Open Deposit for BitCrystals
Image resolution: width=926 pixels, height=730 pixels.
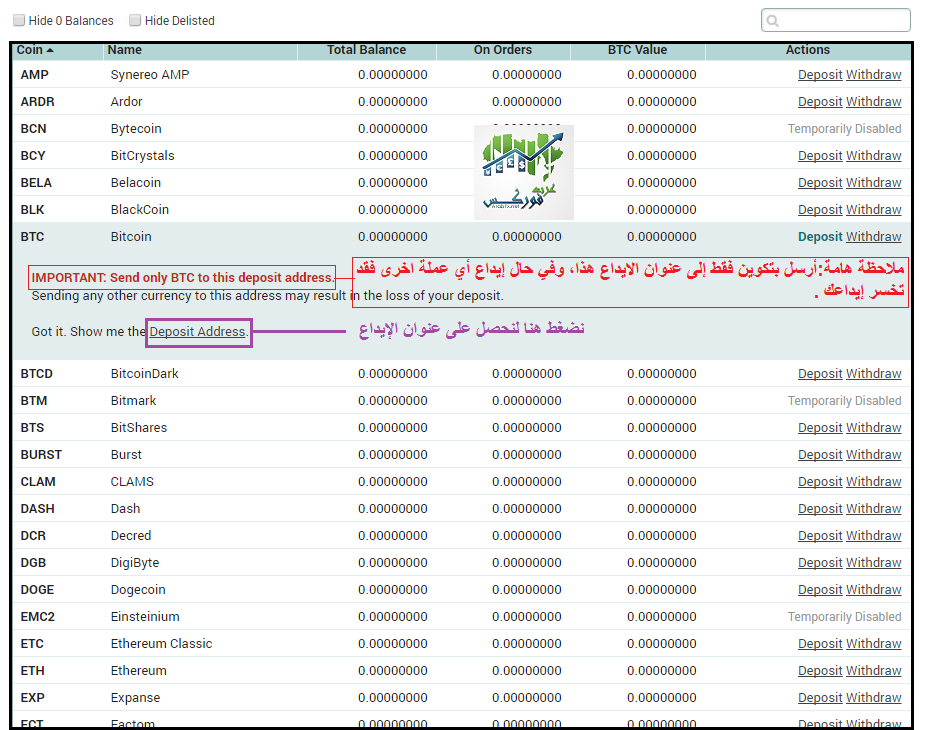[x=820, y=156]
